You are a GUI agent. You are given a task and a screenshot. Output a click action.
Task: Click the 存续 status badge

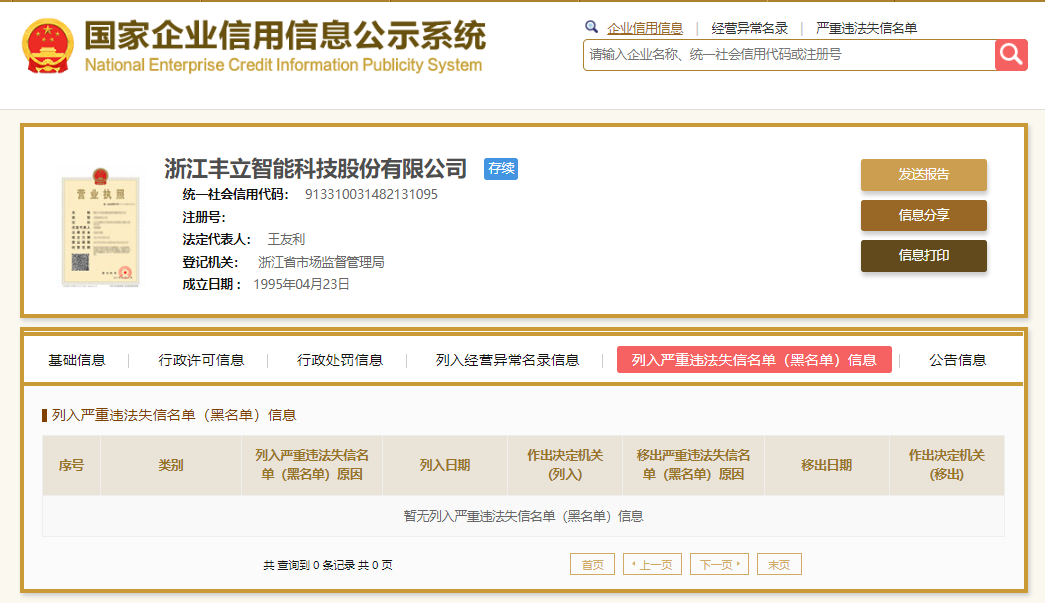coord(501,169)
